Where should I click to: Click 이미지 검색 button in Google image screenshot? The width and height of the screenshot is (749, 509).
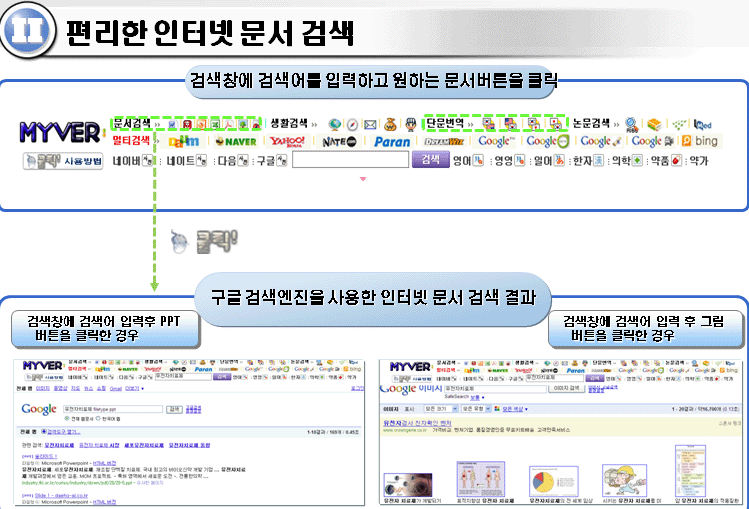click(x=567, y=388)
